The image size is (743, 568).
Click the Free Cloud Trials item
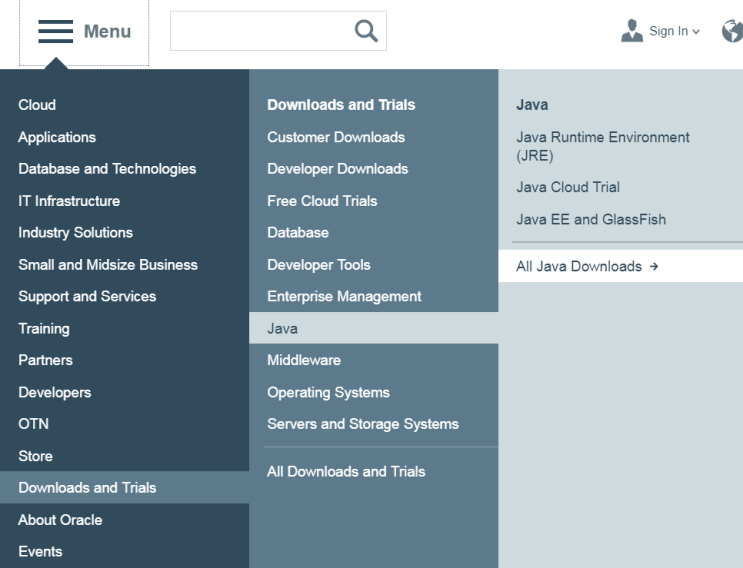(322, 201)
